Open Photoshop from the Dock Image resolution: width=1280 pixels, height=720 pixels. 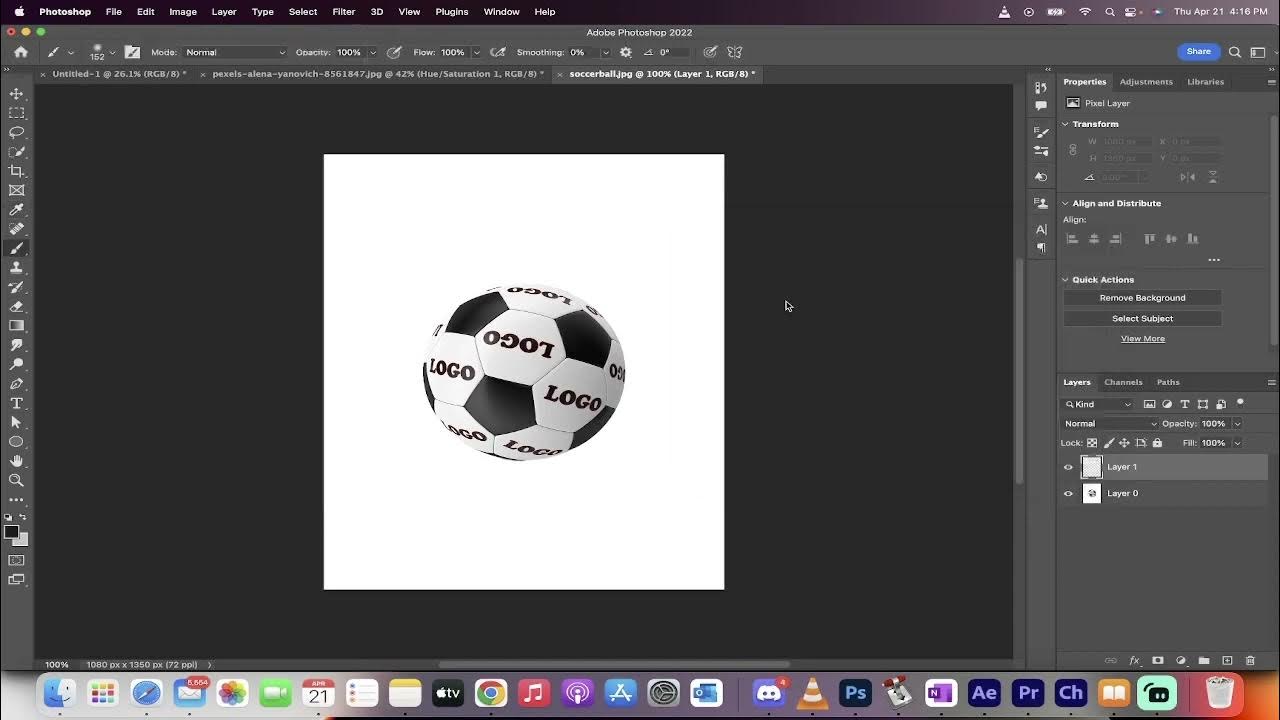point(855,693)
